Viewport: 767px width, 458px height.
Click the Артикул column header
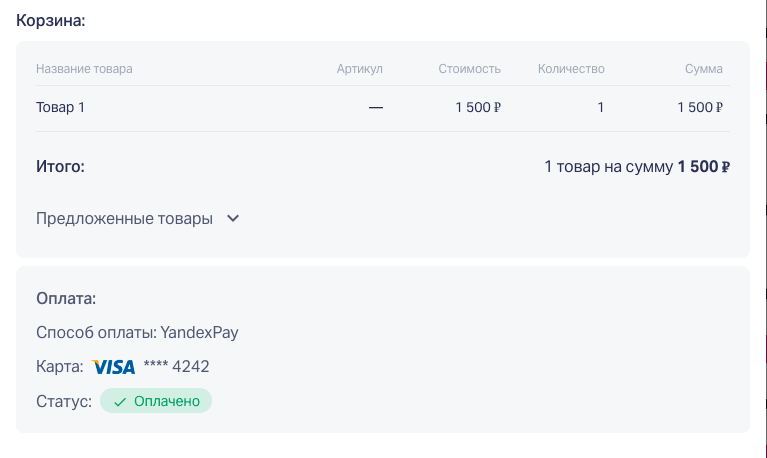360,69
